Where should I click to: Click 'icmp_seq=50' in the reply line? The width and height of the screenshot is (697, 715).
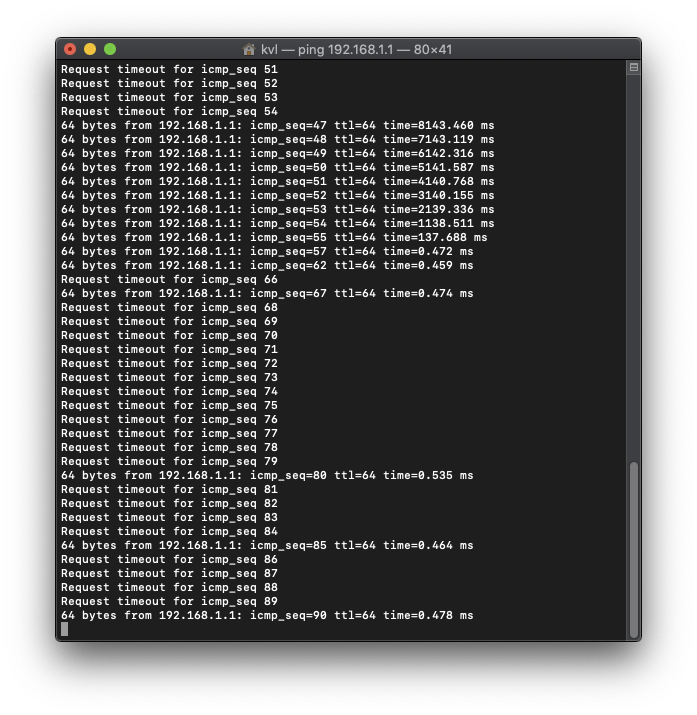pos(288,167)
